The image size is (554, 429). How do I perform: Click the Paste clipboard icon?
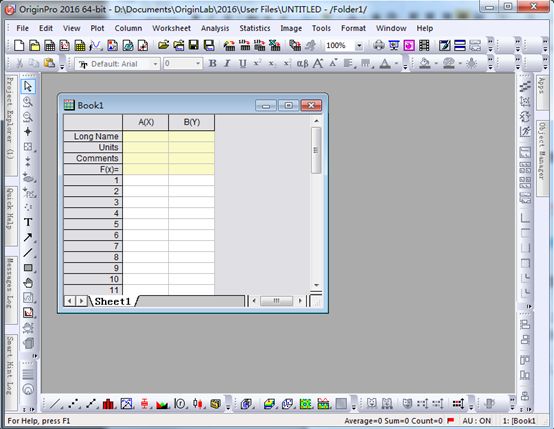[x=49, y=63]
